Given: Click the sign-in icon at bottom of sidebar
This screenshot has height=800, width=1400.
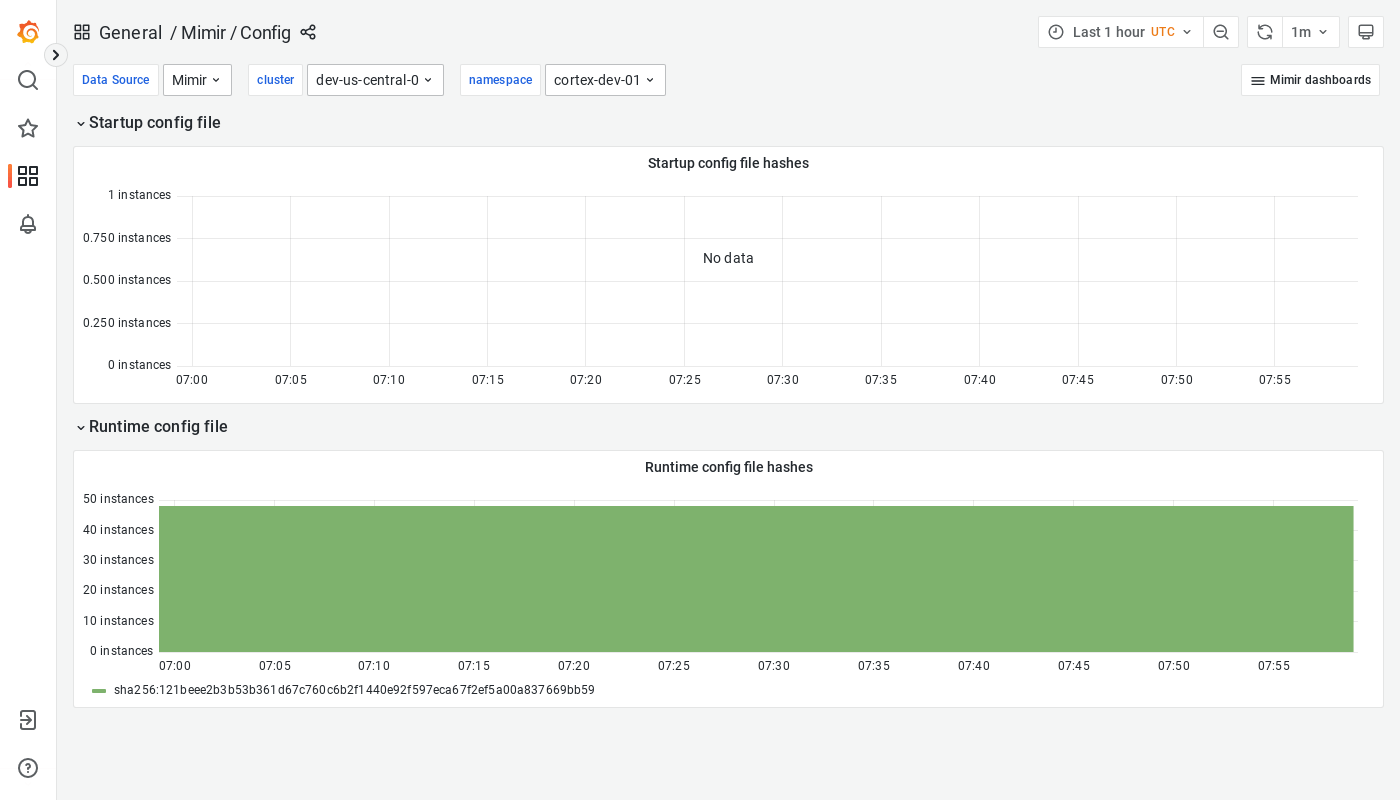Looking at the screenshot, I should pos(28,719).
